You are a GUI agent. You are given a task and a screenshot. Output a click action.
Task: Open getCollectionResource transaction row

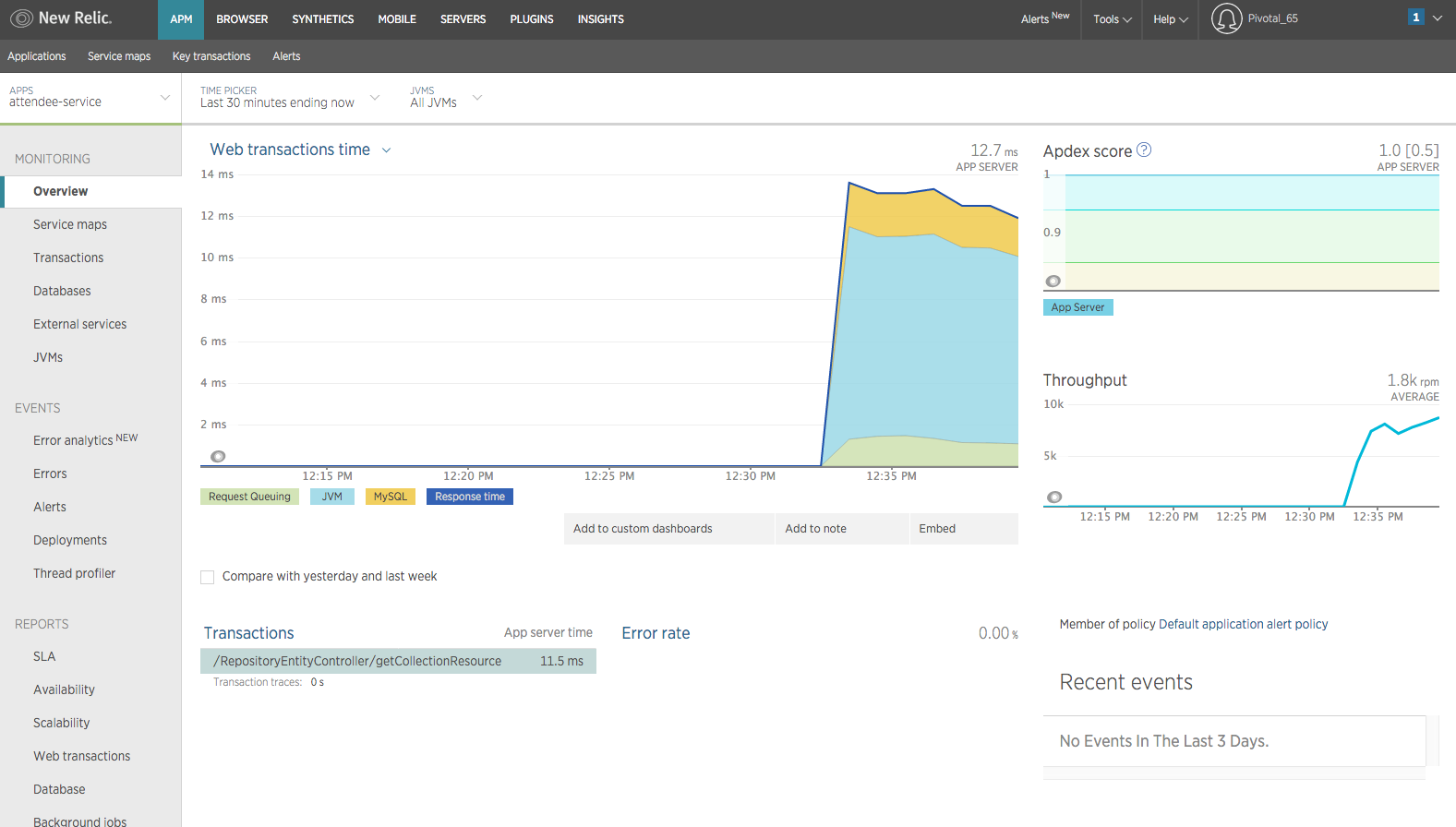tap(398, 661)
